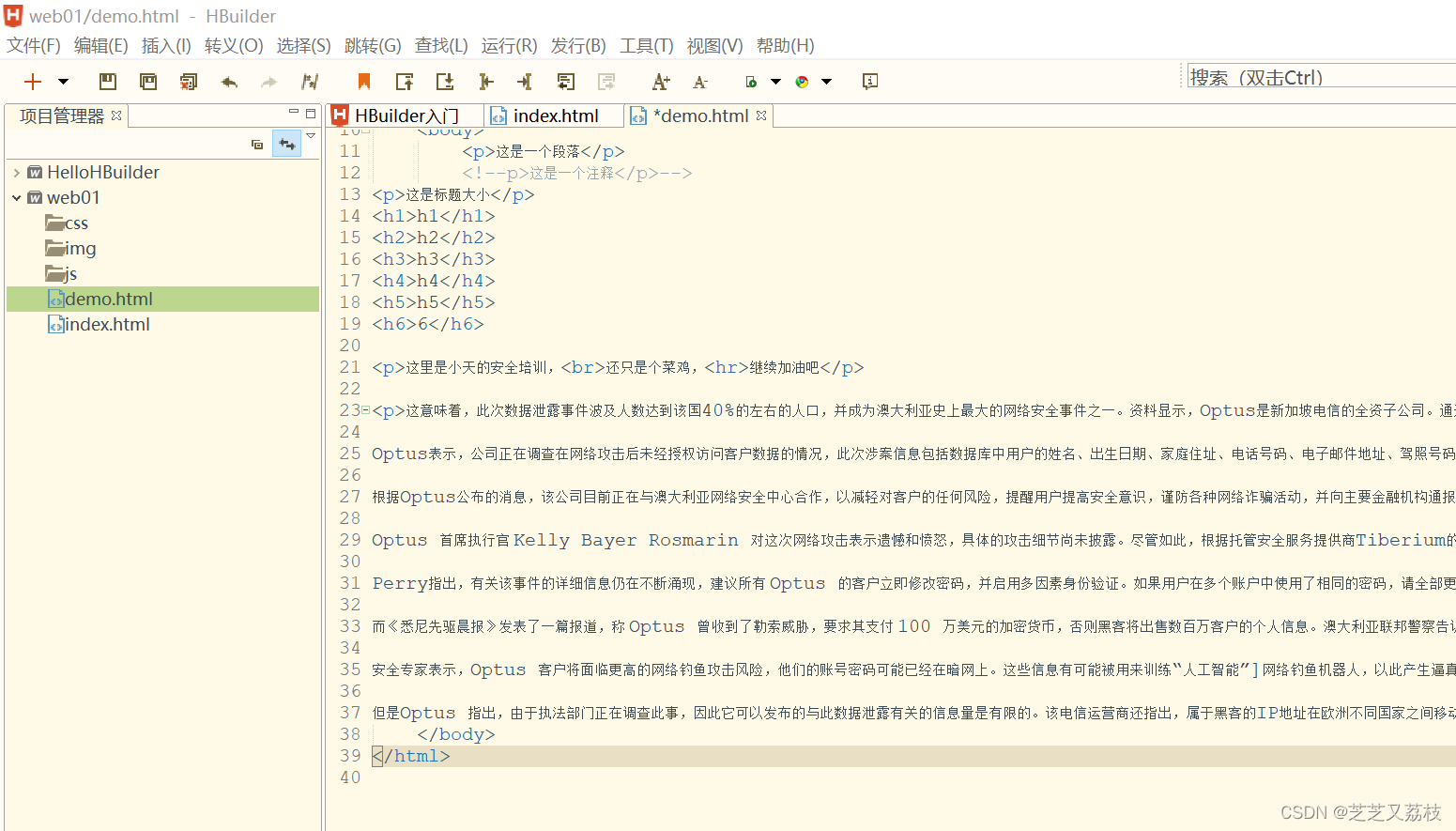Close the *demo.html tab
This screenshot has height=831, width=1456.
tap(761, 115)
